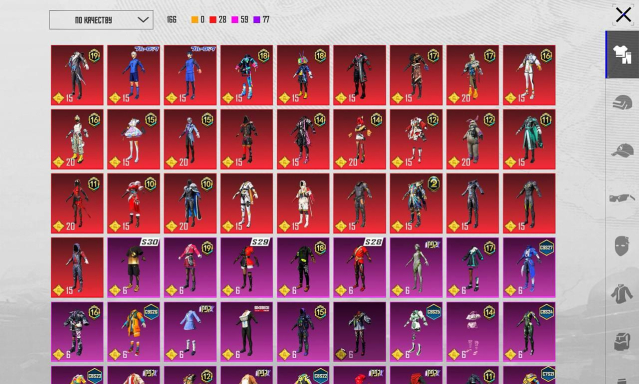Open the outfits category in sidebar

click(x=622, y=55)
